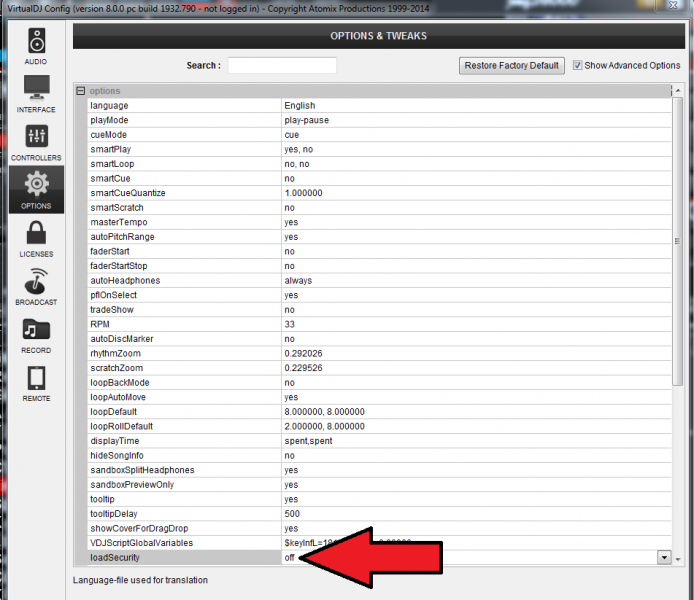Click the options list vertical scrollbar
This screenshot has height=600, width=694.
click(677, 241)
